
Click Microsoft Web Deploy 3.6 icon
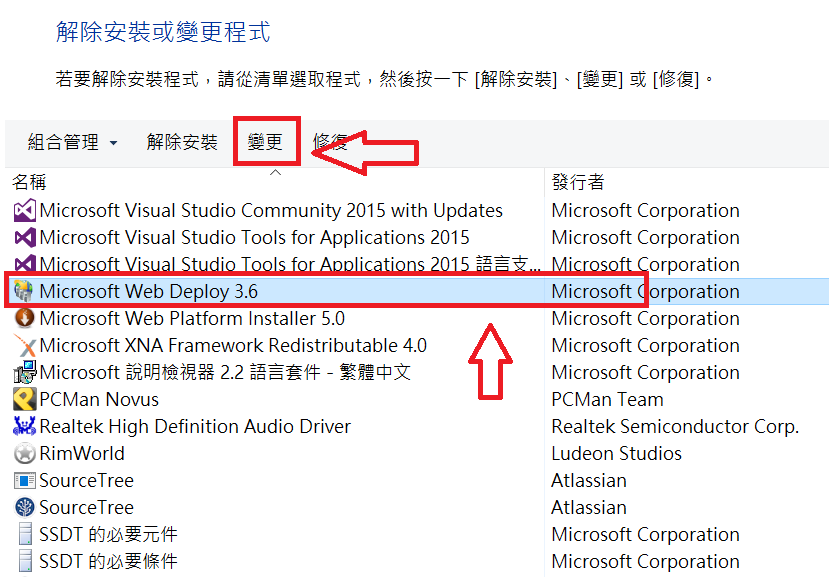tap(24, 291)
